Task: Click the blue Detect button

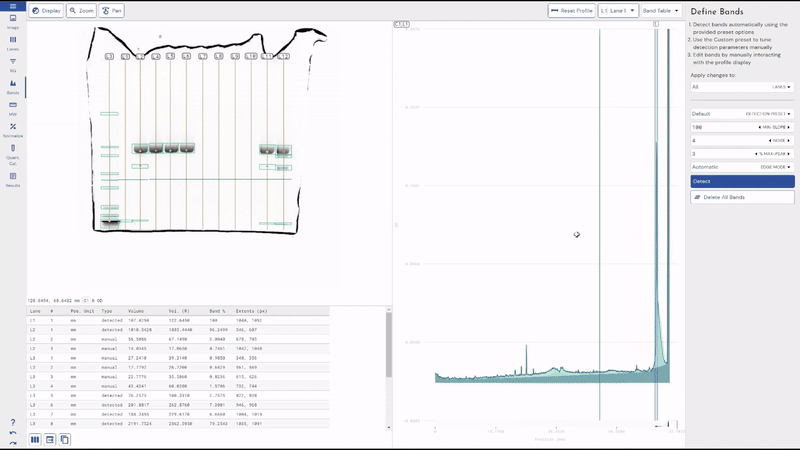Action: click(x=742, y=181)
